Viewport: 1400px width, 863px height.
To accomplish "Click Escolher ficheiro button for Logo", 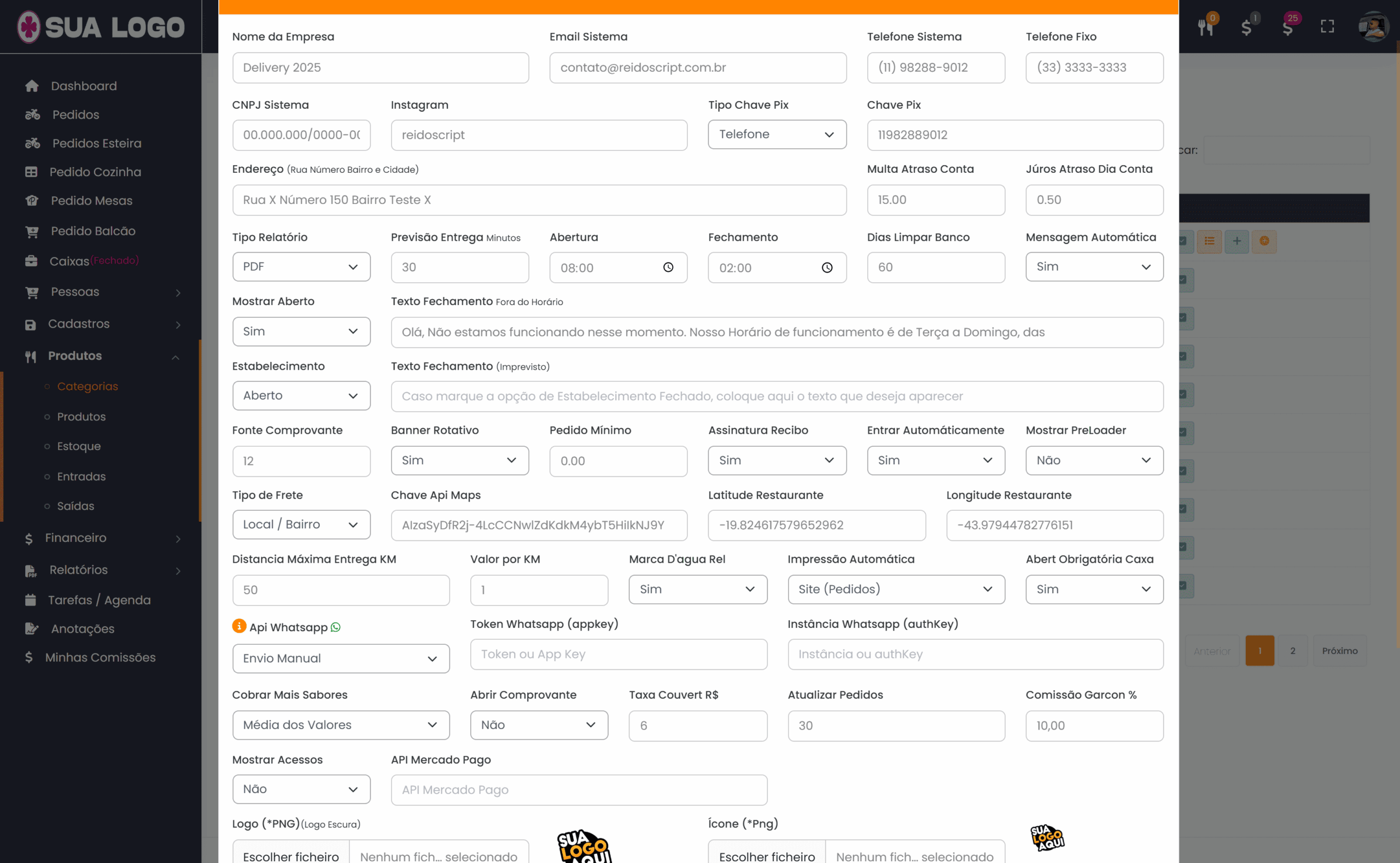I will pyautogui.click(x=291, y=855).
